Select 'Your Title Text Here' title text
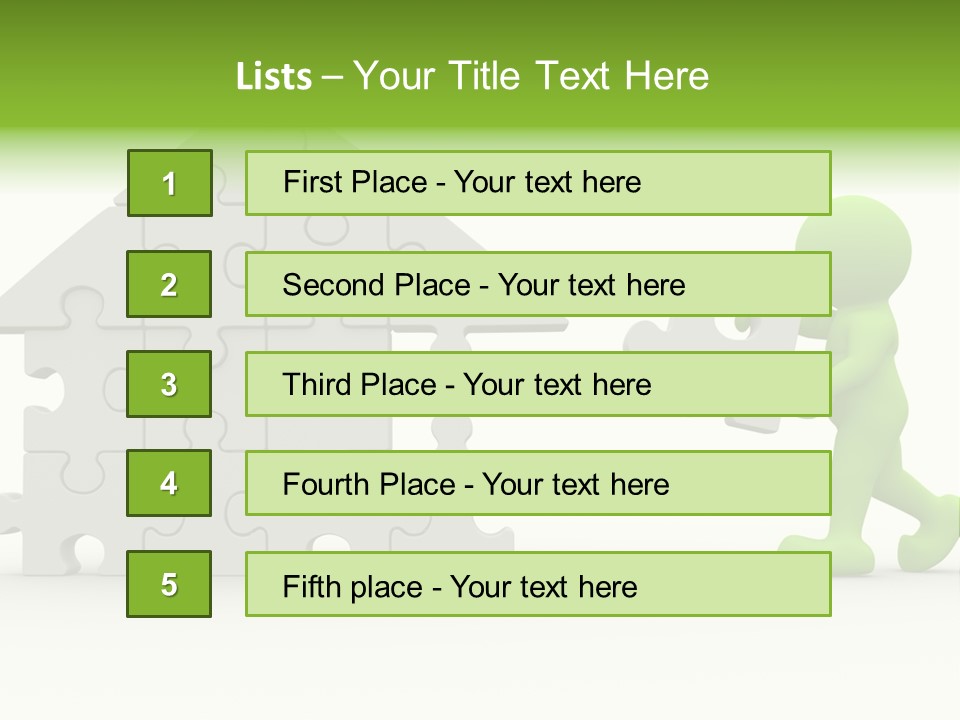 coord(531,76)
